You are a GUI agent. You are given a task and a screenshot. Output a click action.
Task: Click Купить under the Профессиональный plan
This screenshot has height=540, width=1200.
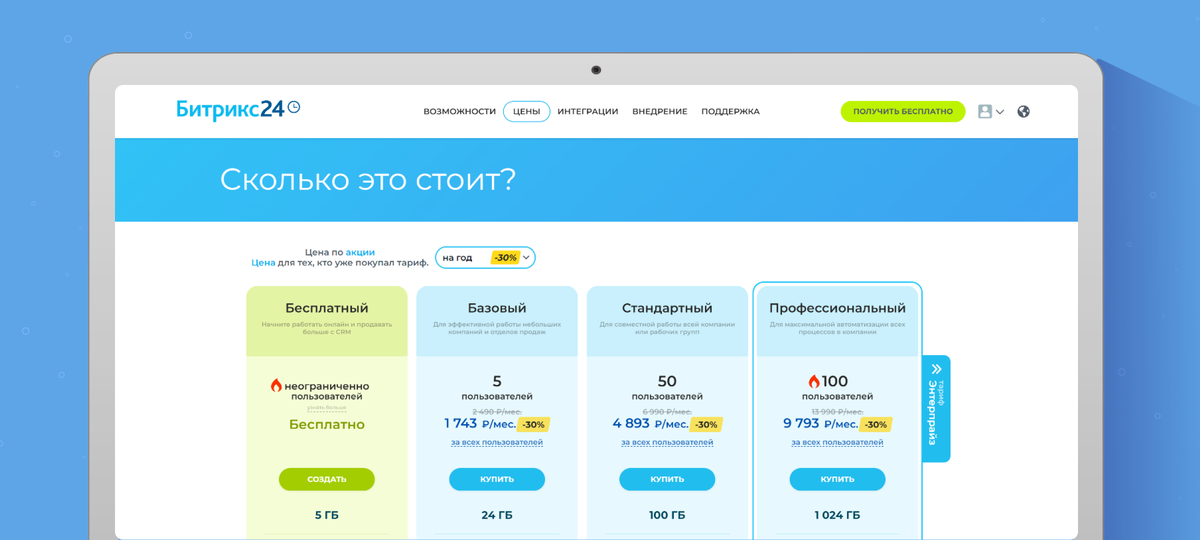pos(838,479)
